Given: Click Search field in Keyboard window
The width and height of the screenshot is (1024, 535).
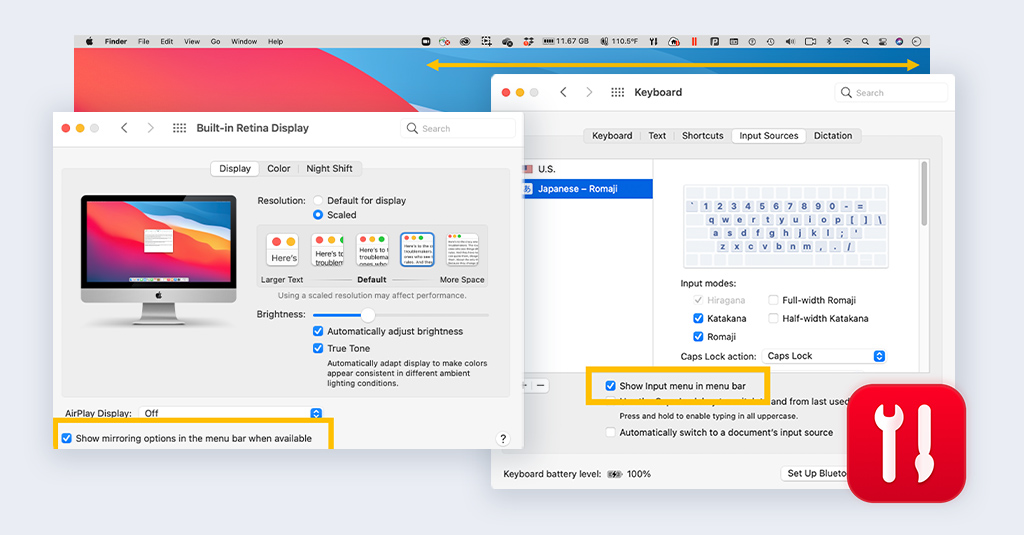Looking at the screenshot, I should click(x=891, y=93).
